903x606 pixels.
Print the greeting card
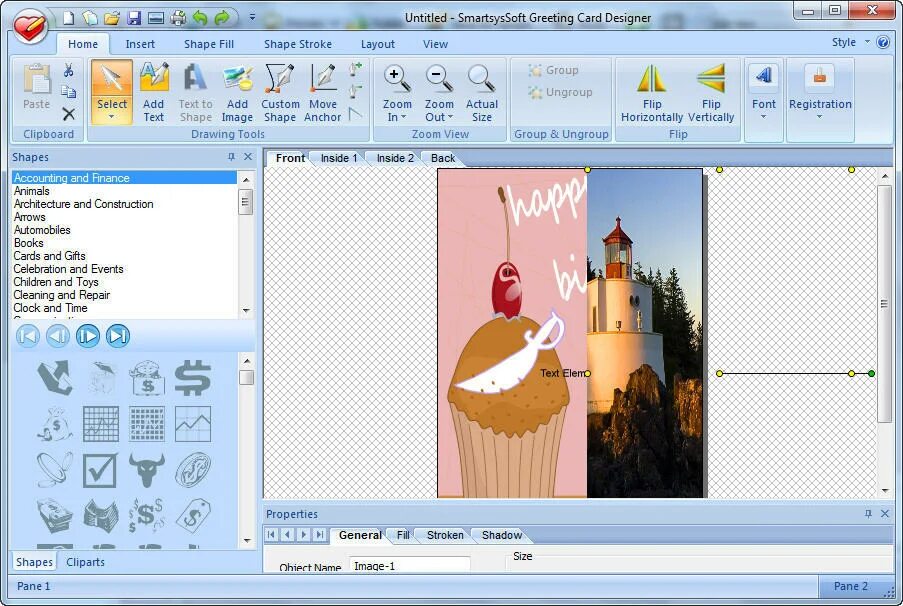[x=178, y=18]
